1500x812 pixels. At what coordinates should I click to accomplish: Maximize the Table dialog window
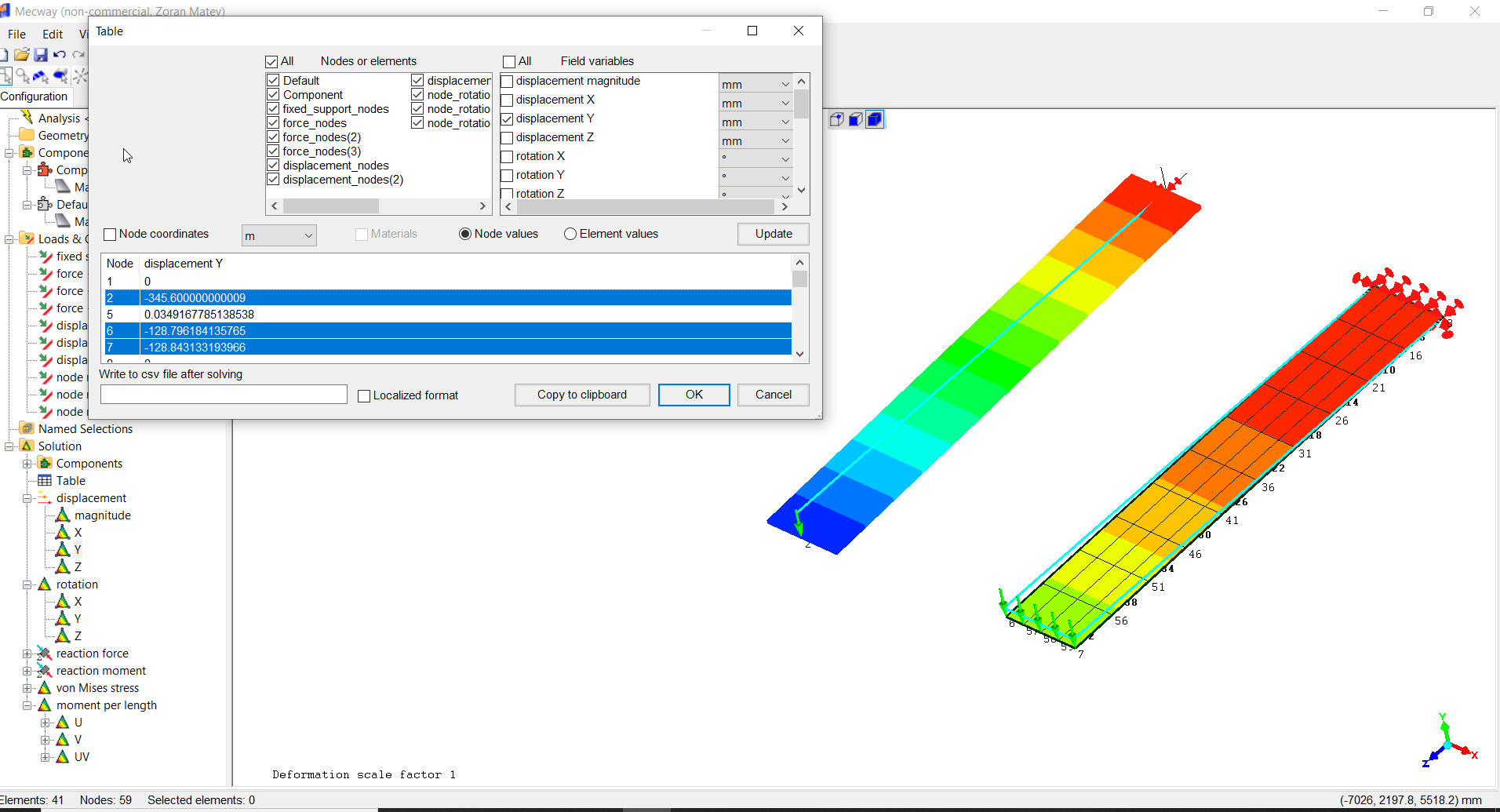[x=752, y=31]
